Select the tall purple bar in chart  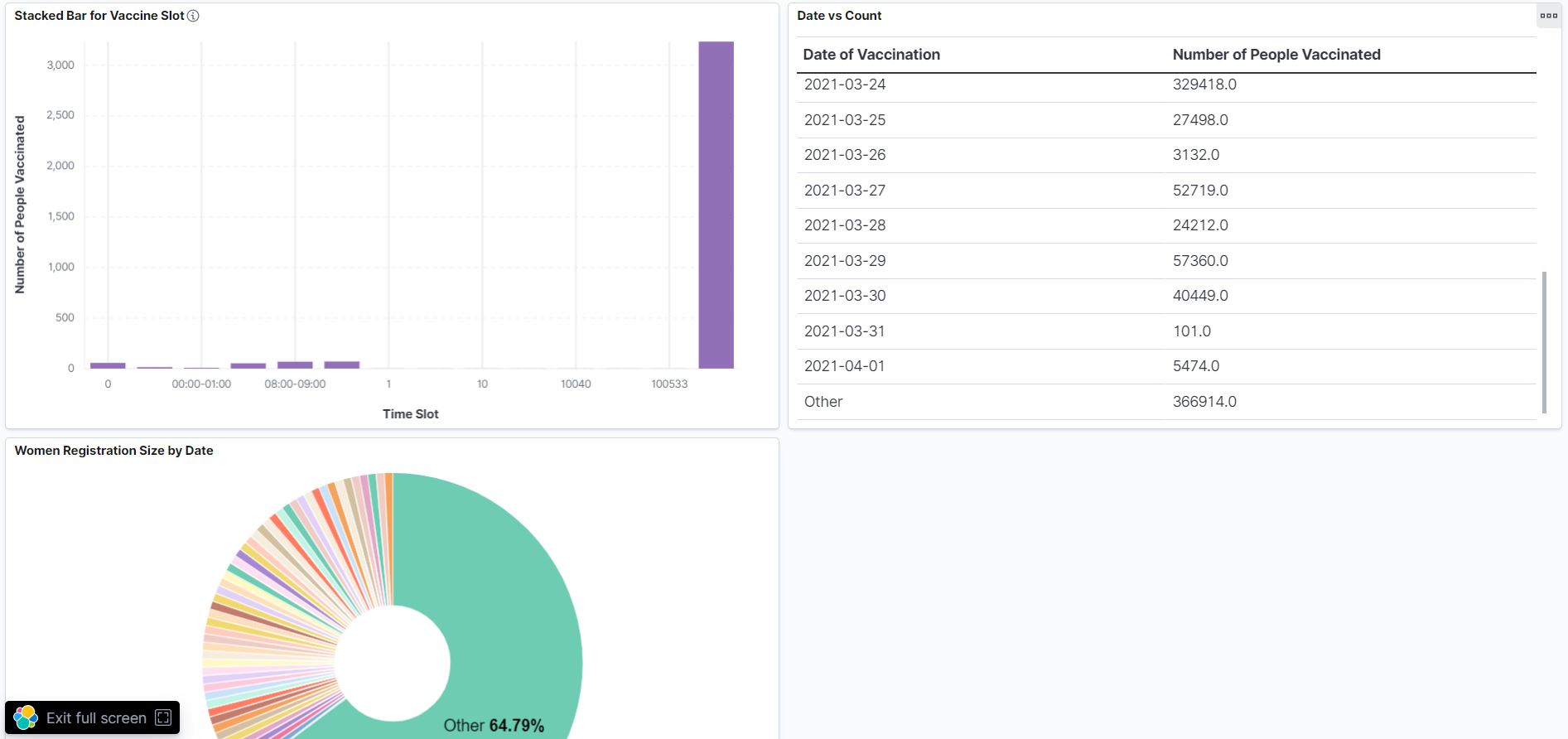tap(716, 205)
